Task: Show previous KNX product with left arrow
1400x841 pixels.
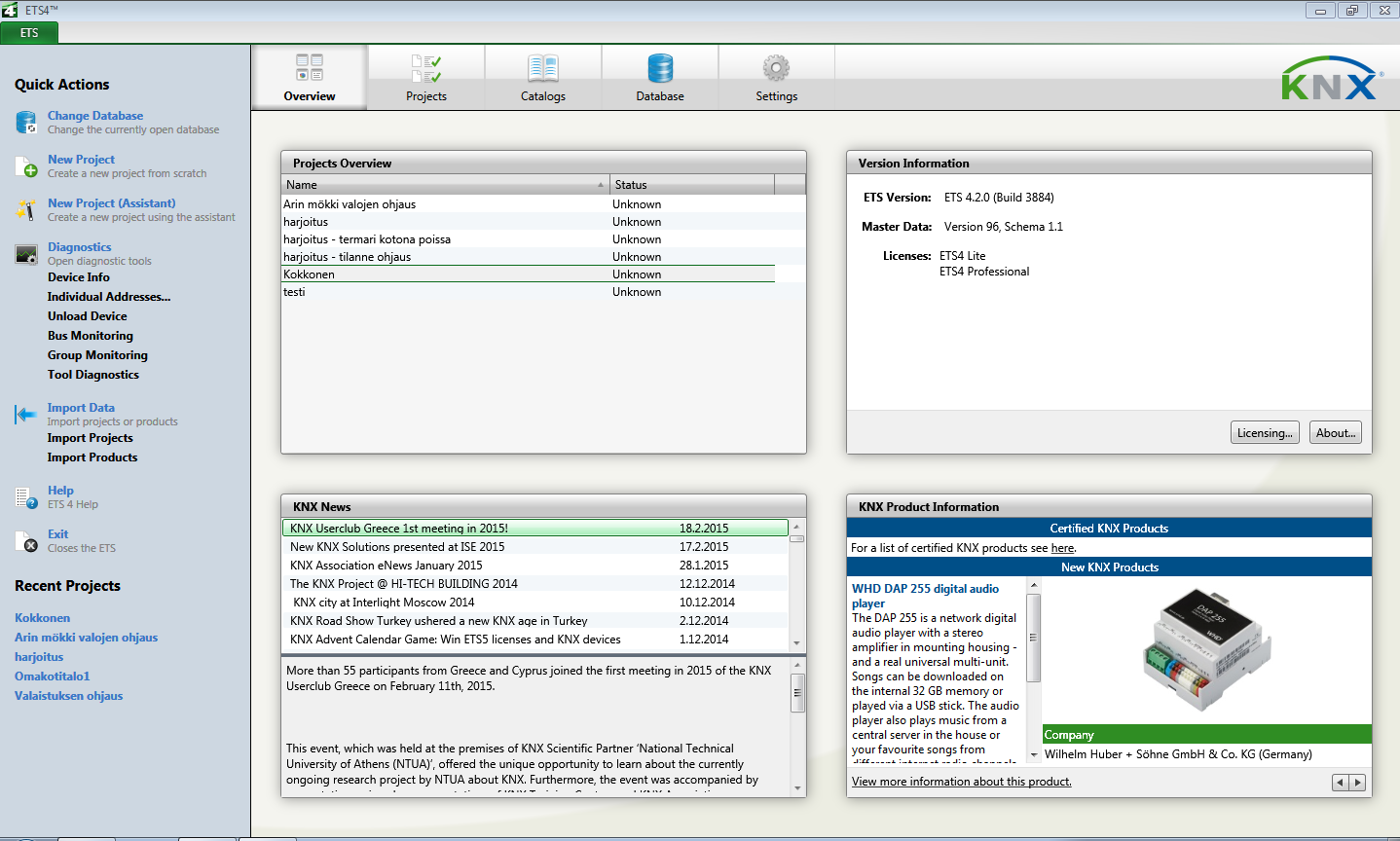Action: [1341, 783]
